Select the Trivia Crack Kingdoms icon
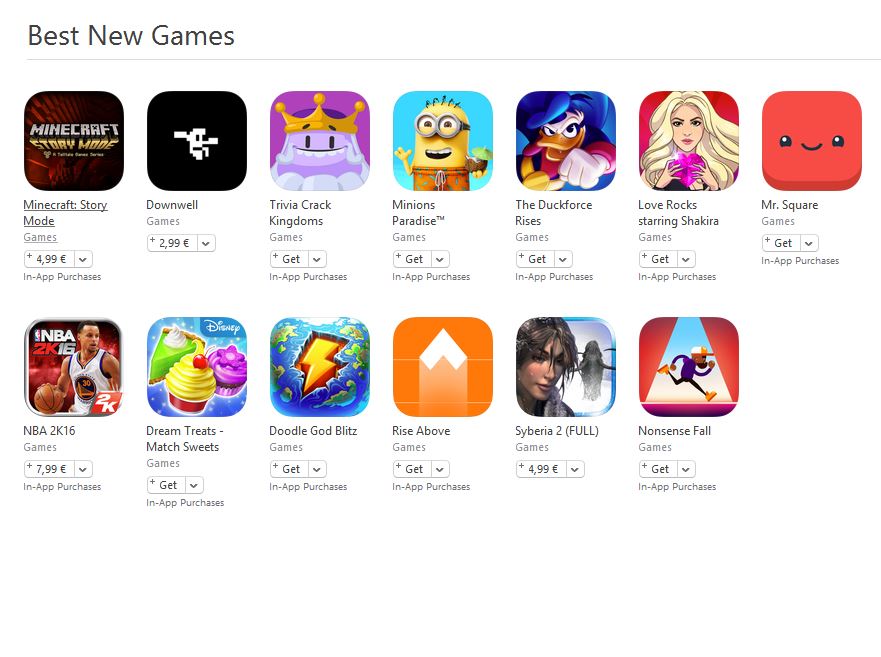The image size is (881, 657). [320, 141]
